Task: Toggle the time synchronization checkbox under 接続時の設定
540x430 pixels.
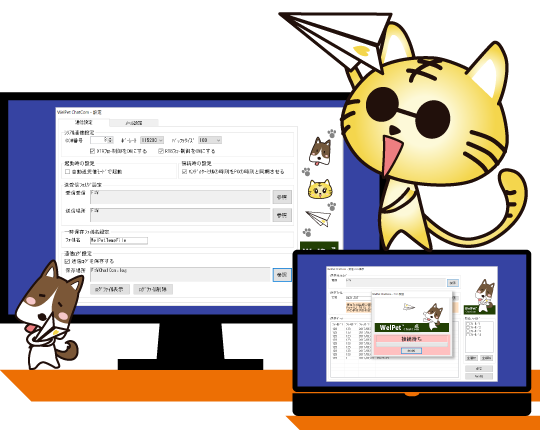Action: [184, 171]
